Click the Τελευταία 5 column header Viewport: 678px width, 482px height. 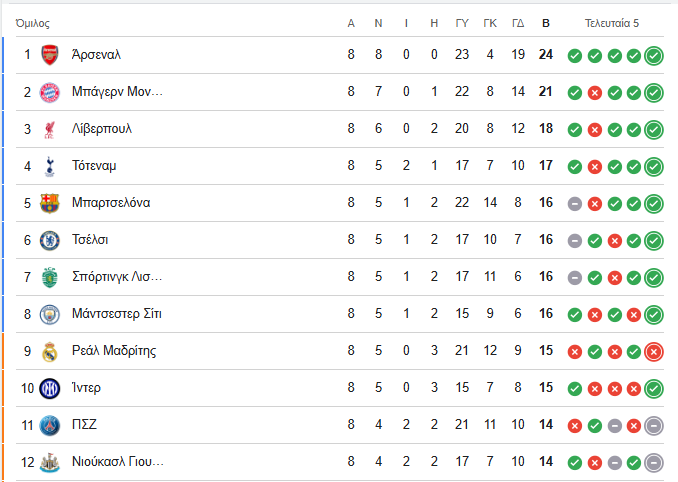(x=611, y=23)
